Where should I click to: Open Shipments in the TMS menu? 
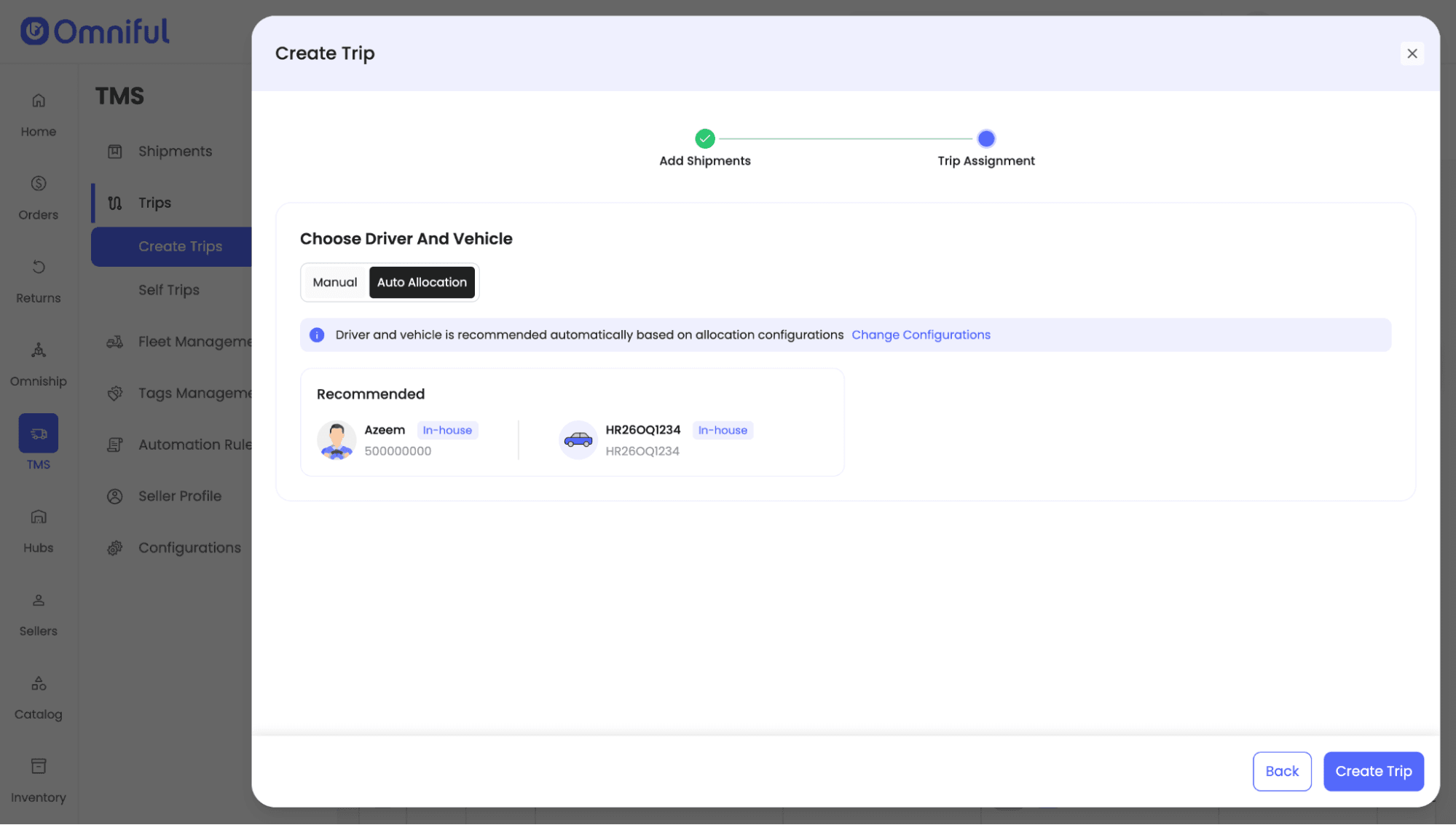click(x=175, y=152)
